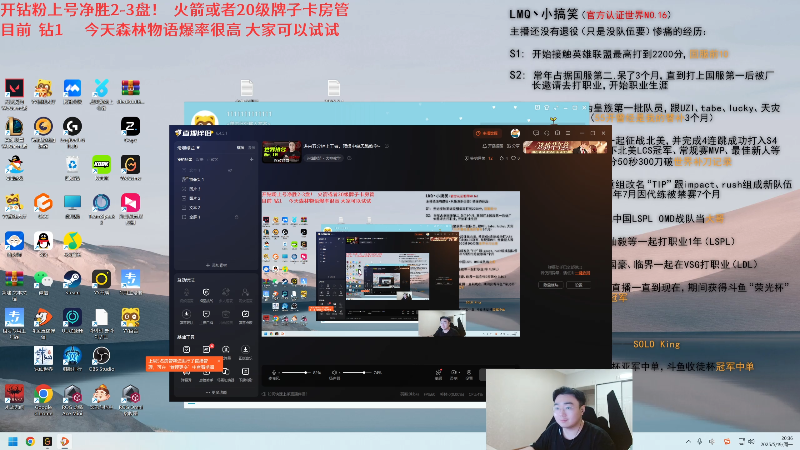Adjust the speaker volume slider
The image size is (800, 450).
(357, 373)
